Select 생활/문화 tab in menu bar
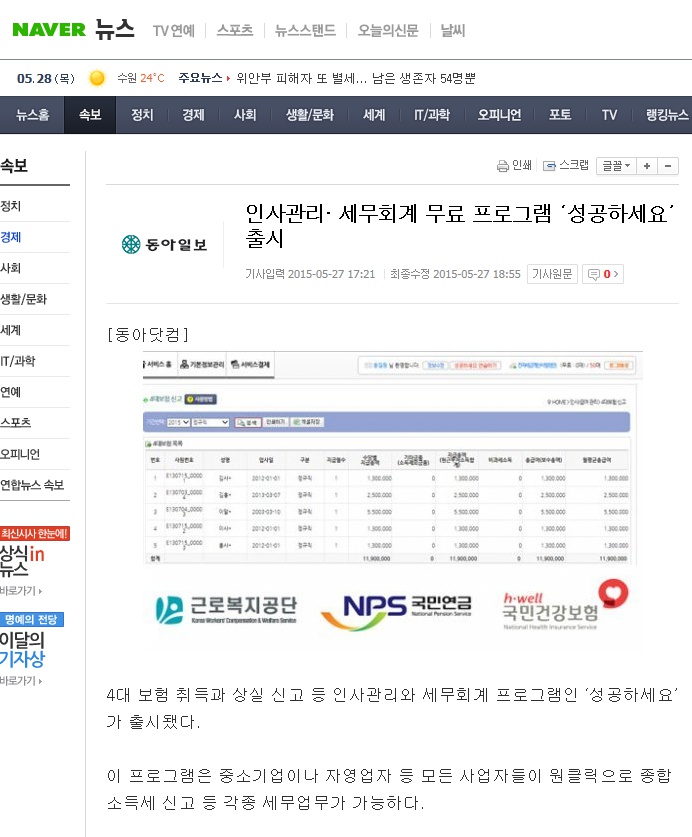The image size is (692, 837). click(x=310, y=115)
